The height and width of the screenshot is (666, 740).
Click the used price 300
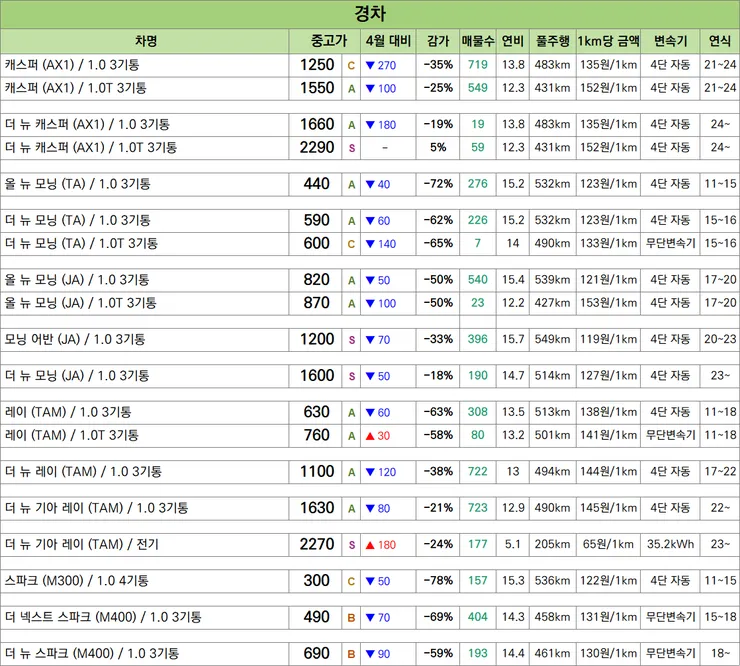tap(316, 581)
